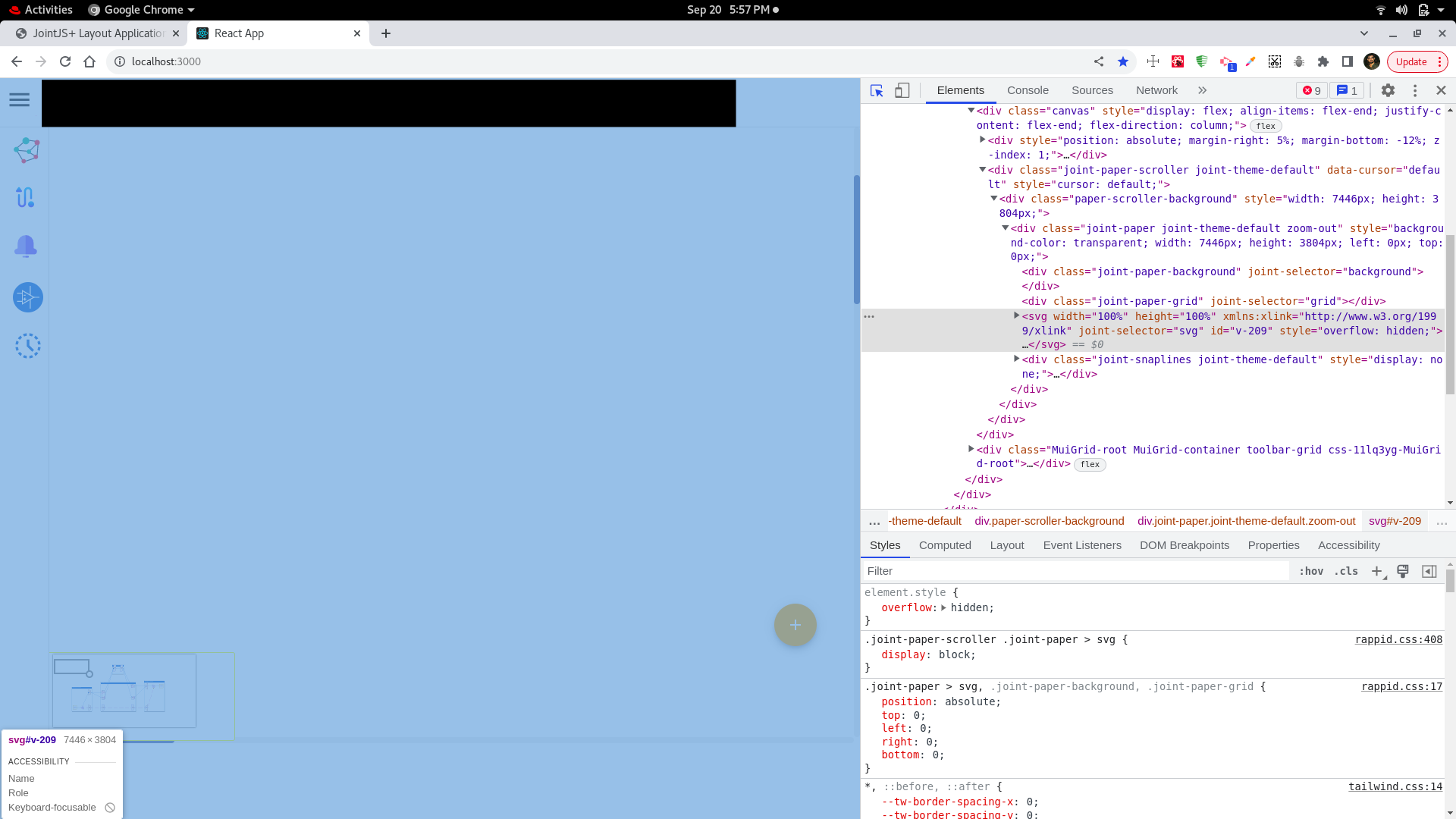Toggle the device emulation mode in DevTools
Viewport: 1456px width, 819px height.
click(x=902, y=90)
